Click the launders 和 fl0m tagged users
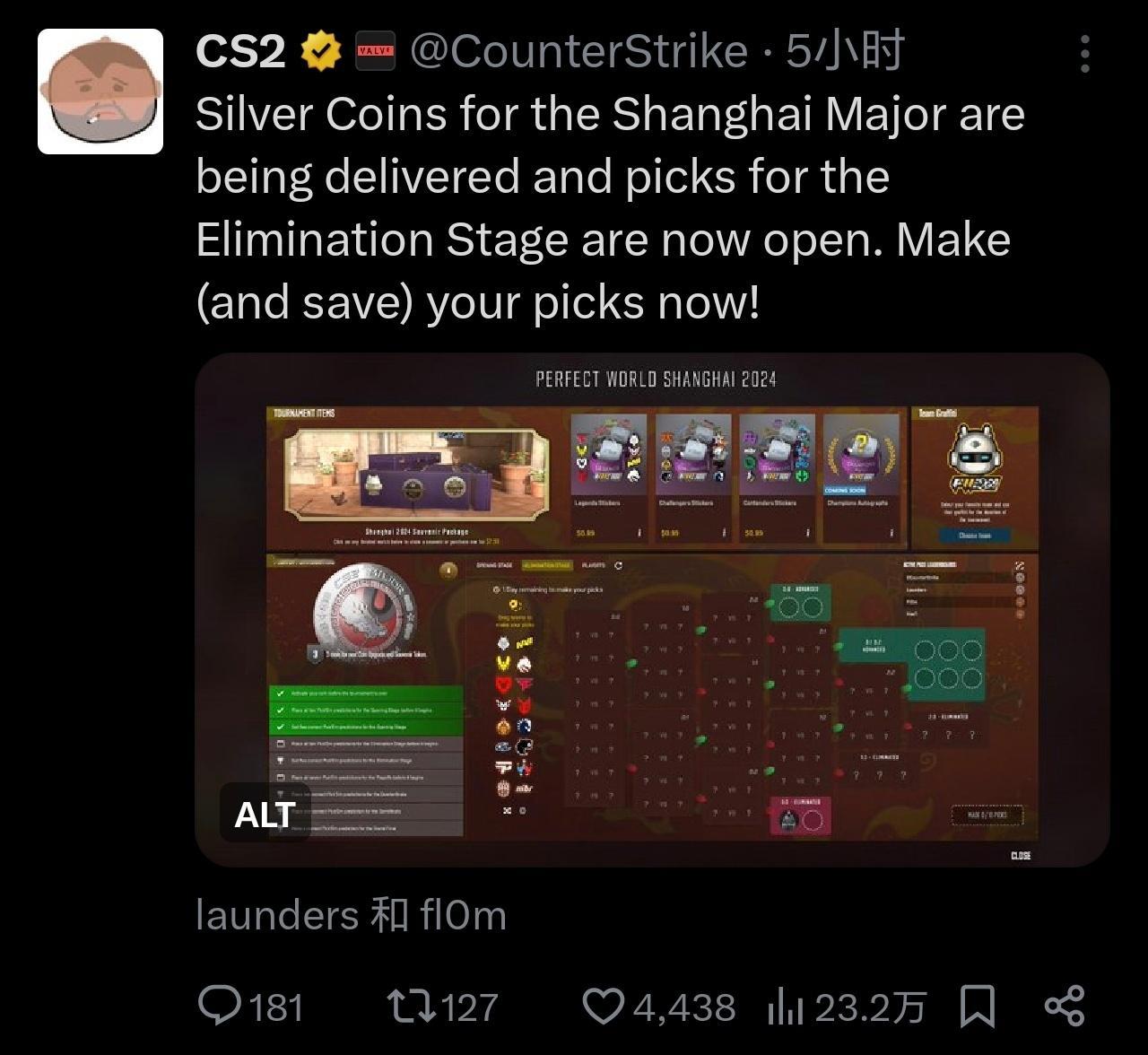 click(x=351, y=916)
